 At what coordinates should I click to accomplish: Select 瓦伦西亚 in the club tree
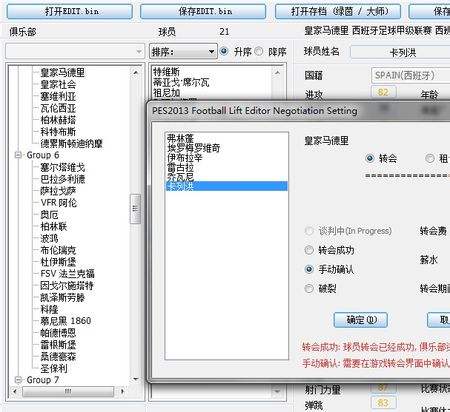coord(58,108)
